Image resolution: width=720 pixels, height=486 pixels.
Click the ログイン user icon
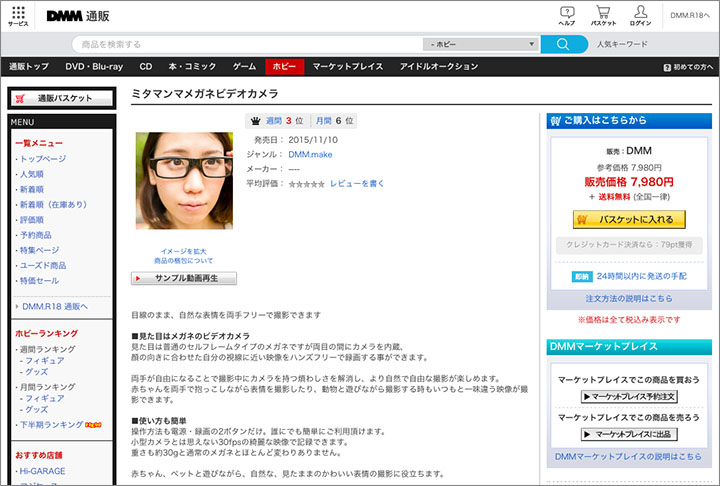pyautogui.click(x=640, y=16)
